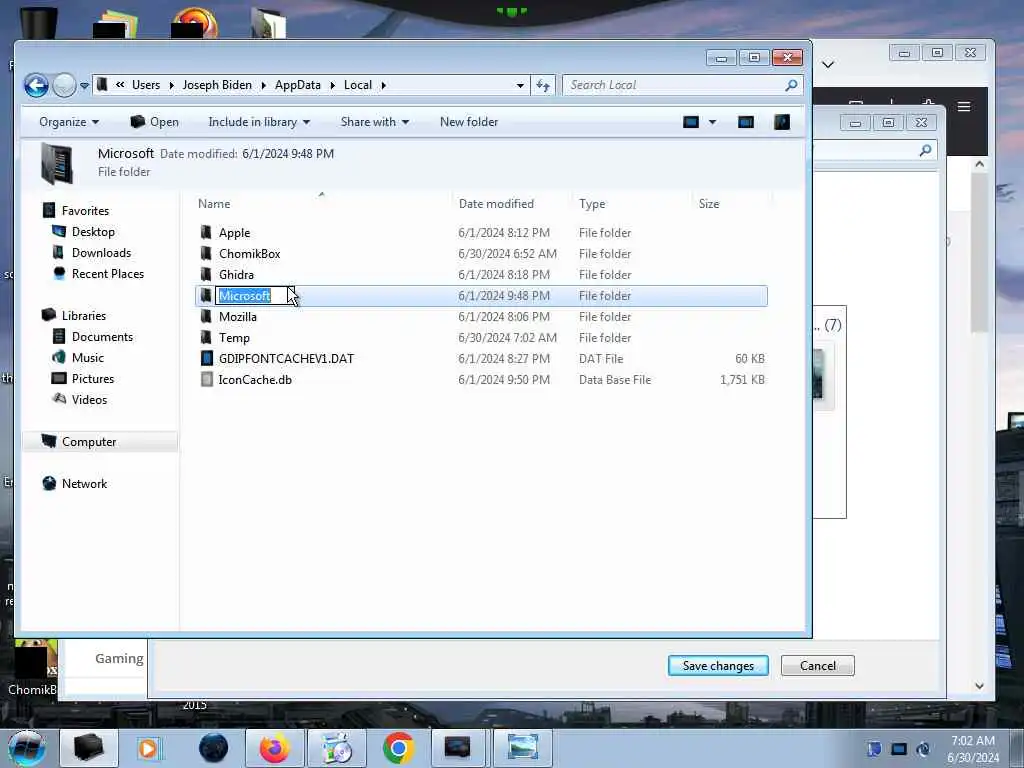Open Desktop in navigation pane
The image size is (1024, 768).
coord(93,232)
